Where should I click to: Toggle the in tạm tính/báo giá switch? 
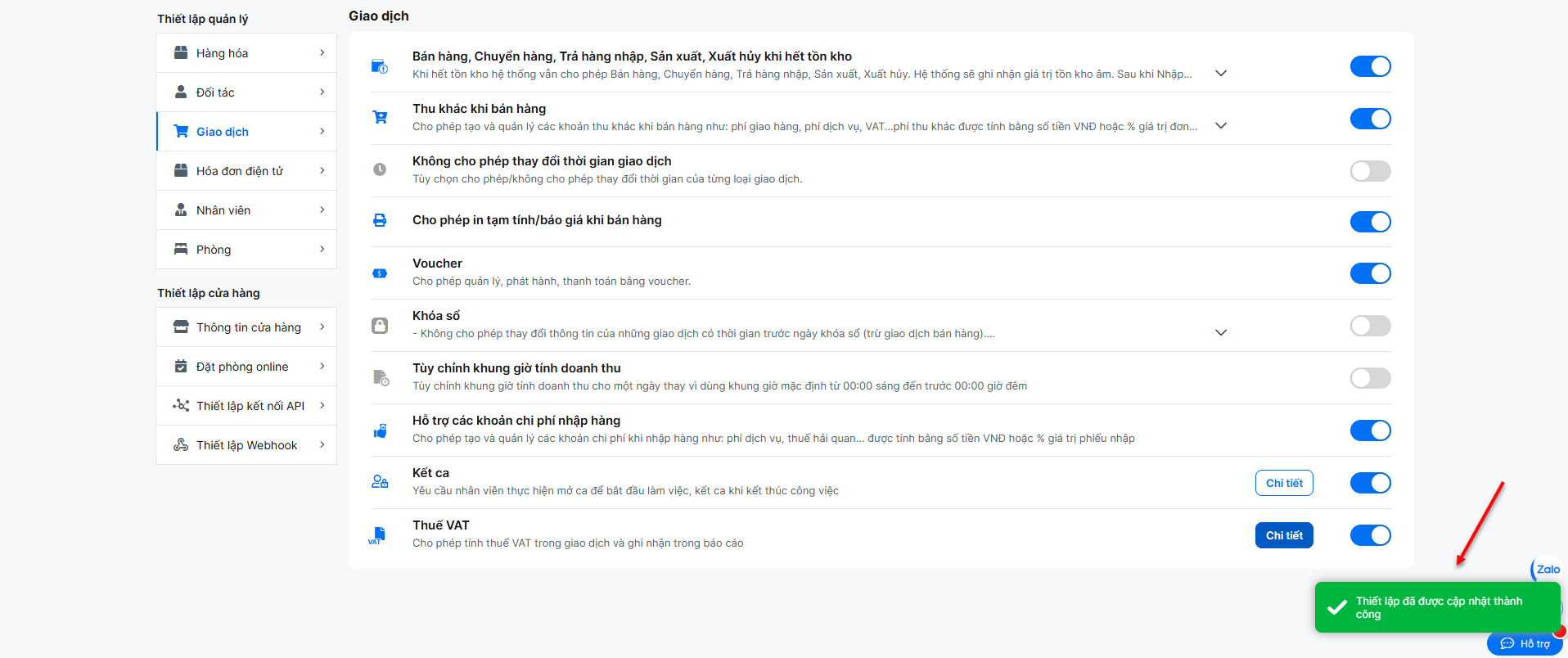[1371, 222]
